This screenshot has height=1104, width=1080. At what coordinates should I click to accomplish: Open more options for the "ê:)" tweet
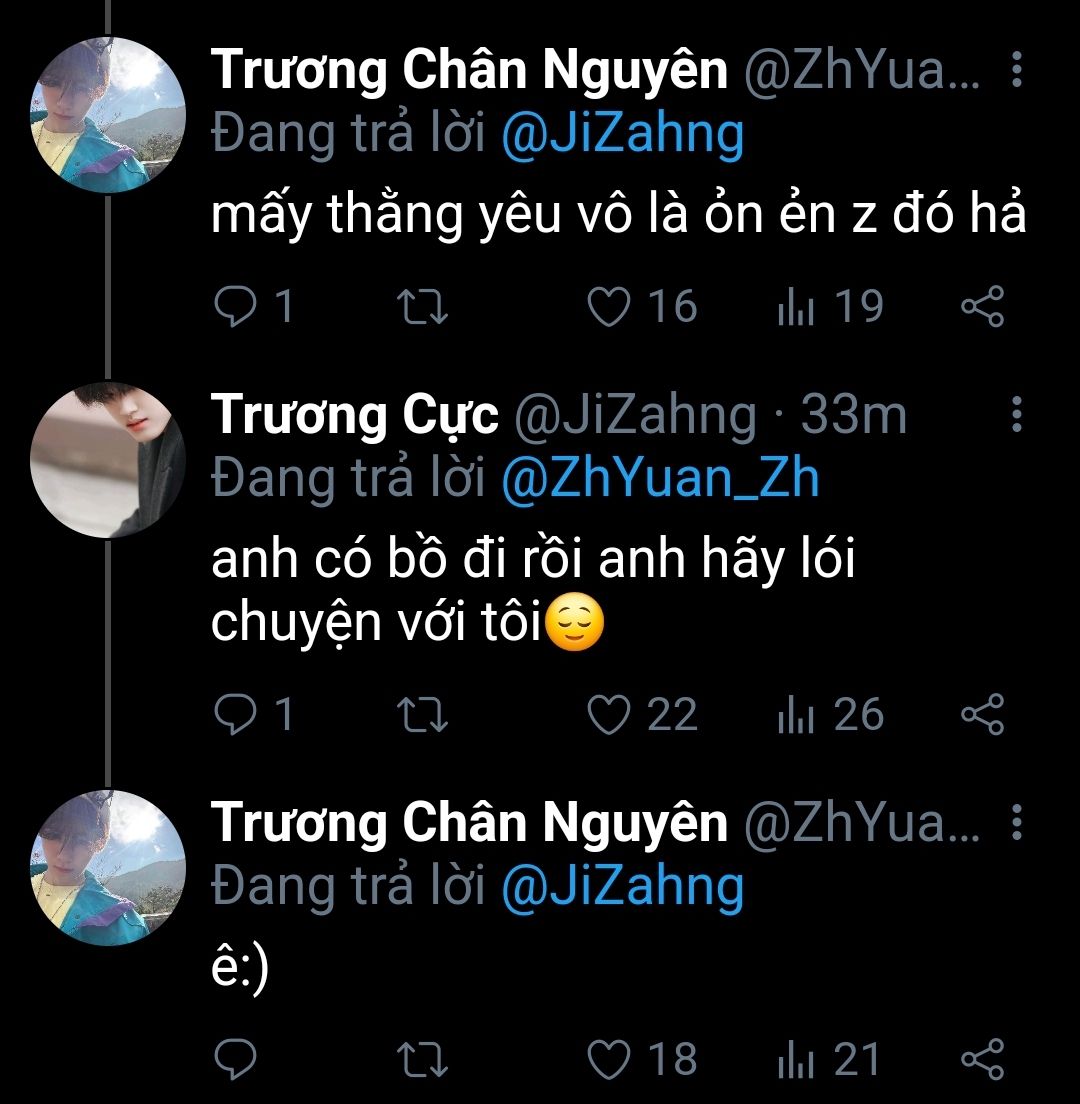[1016, 824]
